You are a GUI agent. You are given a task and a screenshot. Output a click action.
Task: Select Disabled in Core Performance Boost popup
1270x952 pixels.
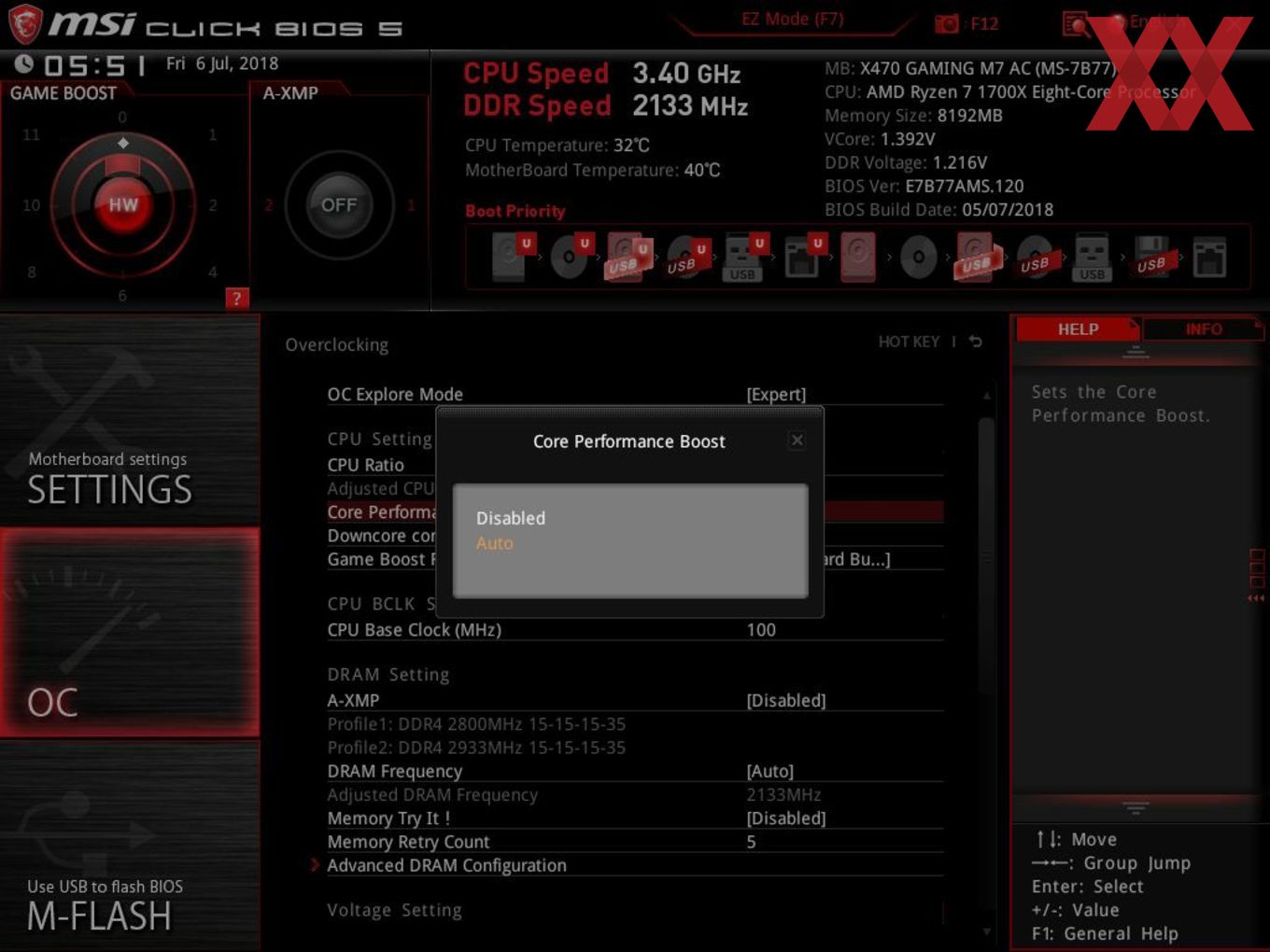click(511, 518)
